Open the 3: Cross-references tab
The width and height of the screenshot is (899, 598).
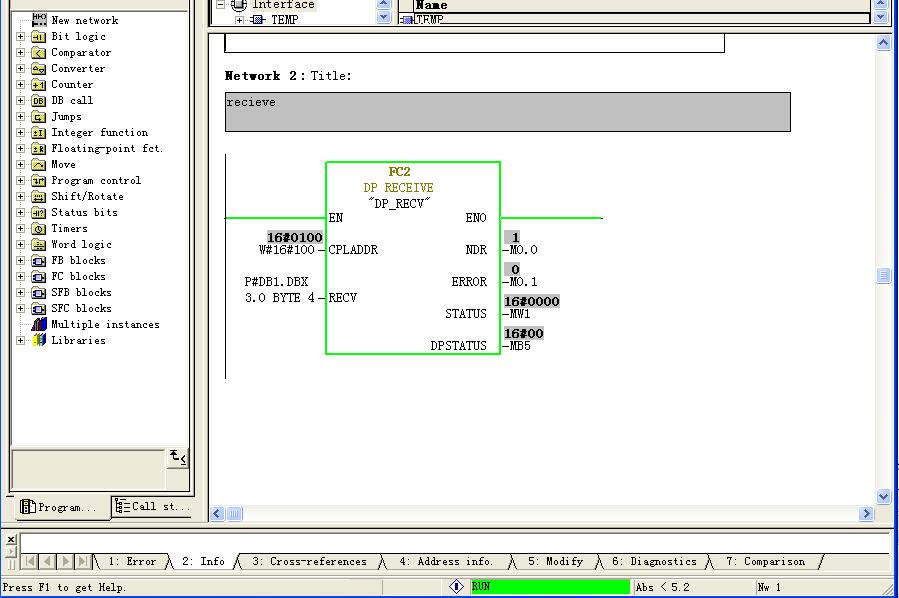coord(310,562)
